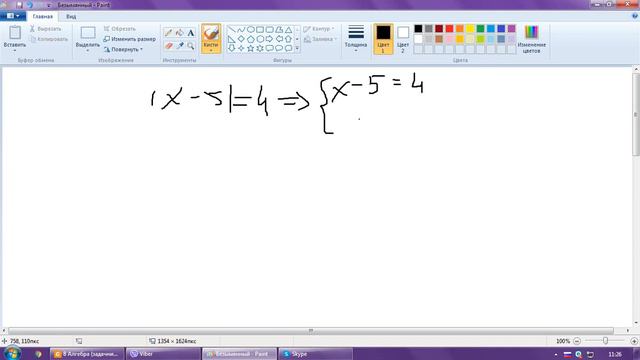
Task: Choose the Pentagon shape
Action: pyautogui.click(x=251, y=39)
